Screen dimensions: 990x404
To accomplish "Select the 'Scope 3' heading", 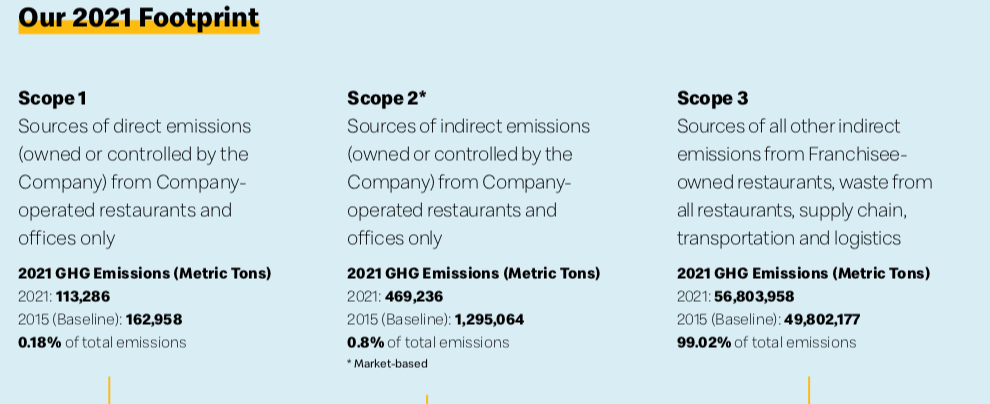I will tap(712, 98).
